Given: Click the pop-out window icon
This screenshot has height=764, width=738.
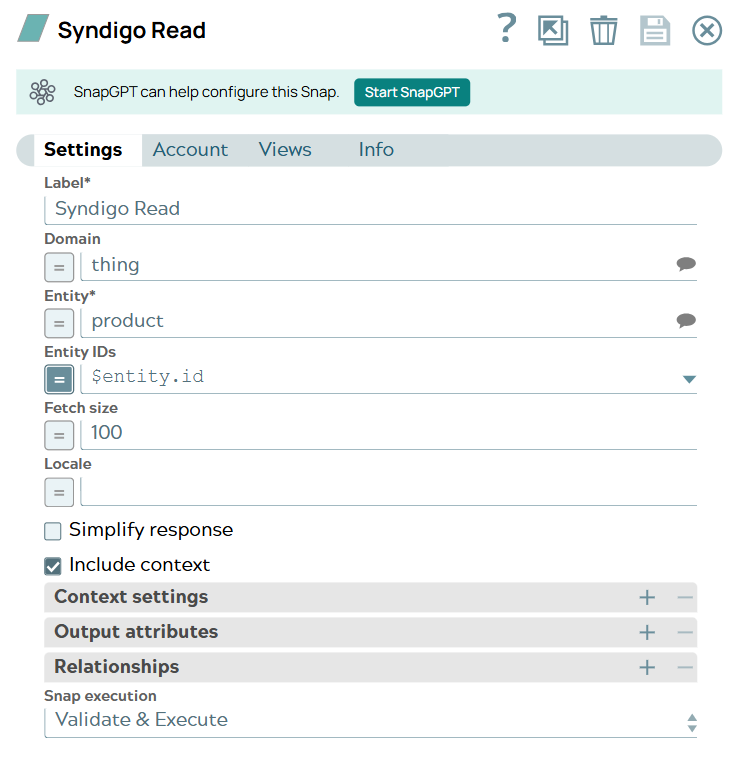Looking at the screenshot, I should (x=552, y=30).
